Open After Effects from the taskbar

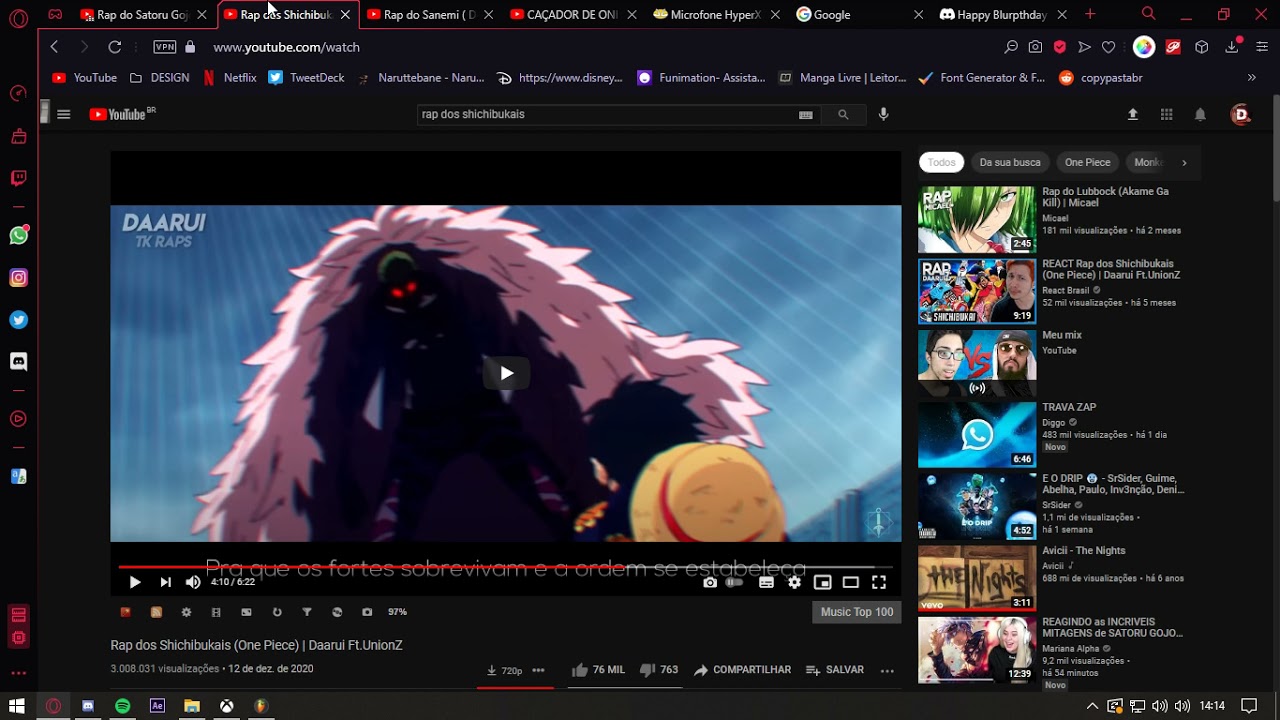coord(157,706)
